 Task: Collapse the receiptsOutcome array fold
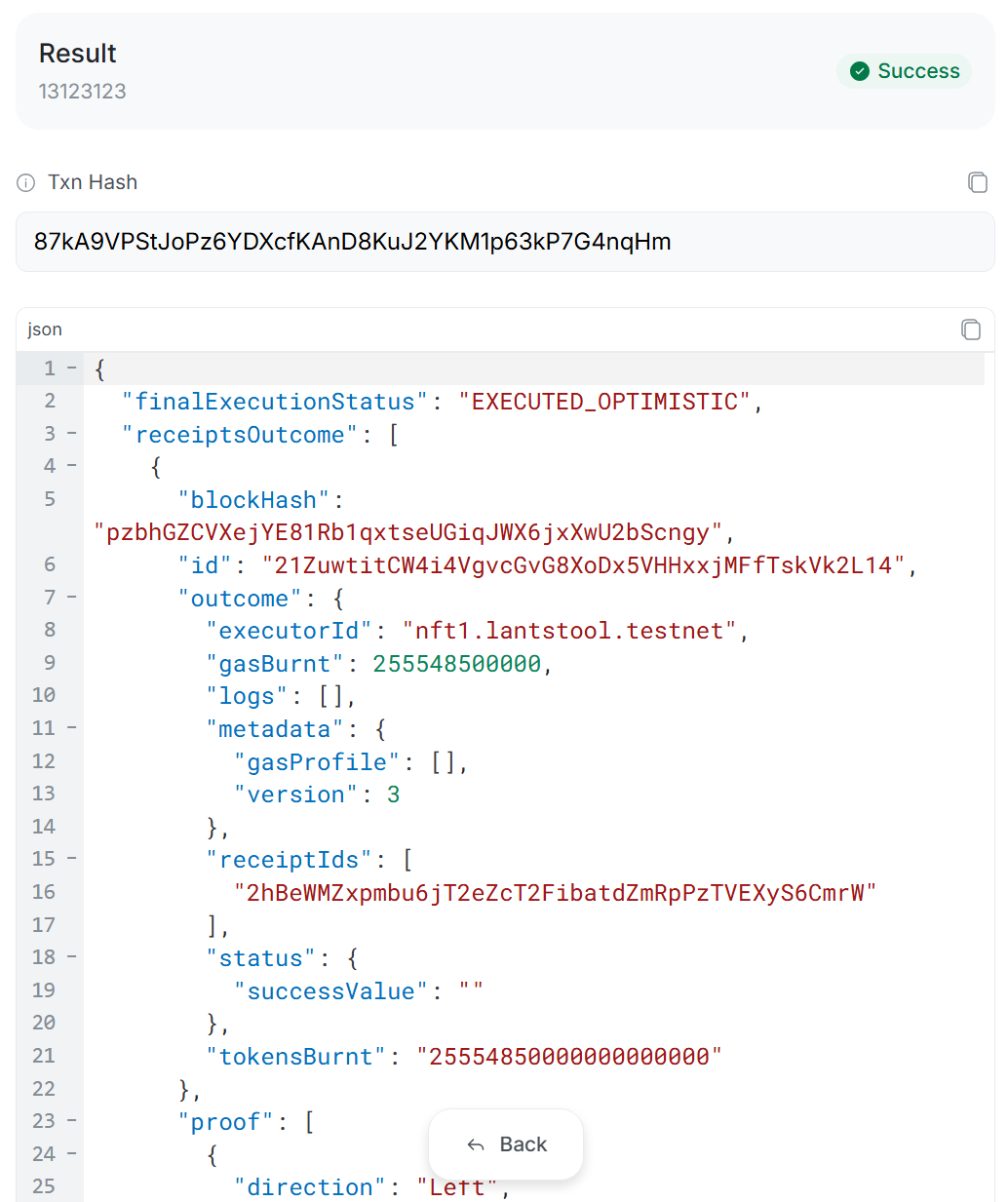pyautogui.click(x=72, y=434)
